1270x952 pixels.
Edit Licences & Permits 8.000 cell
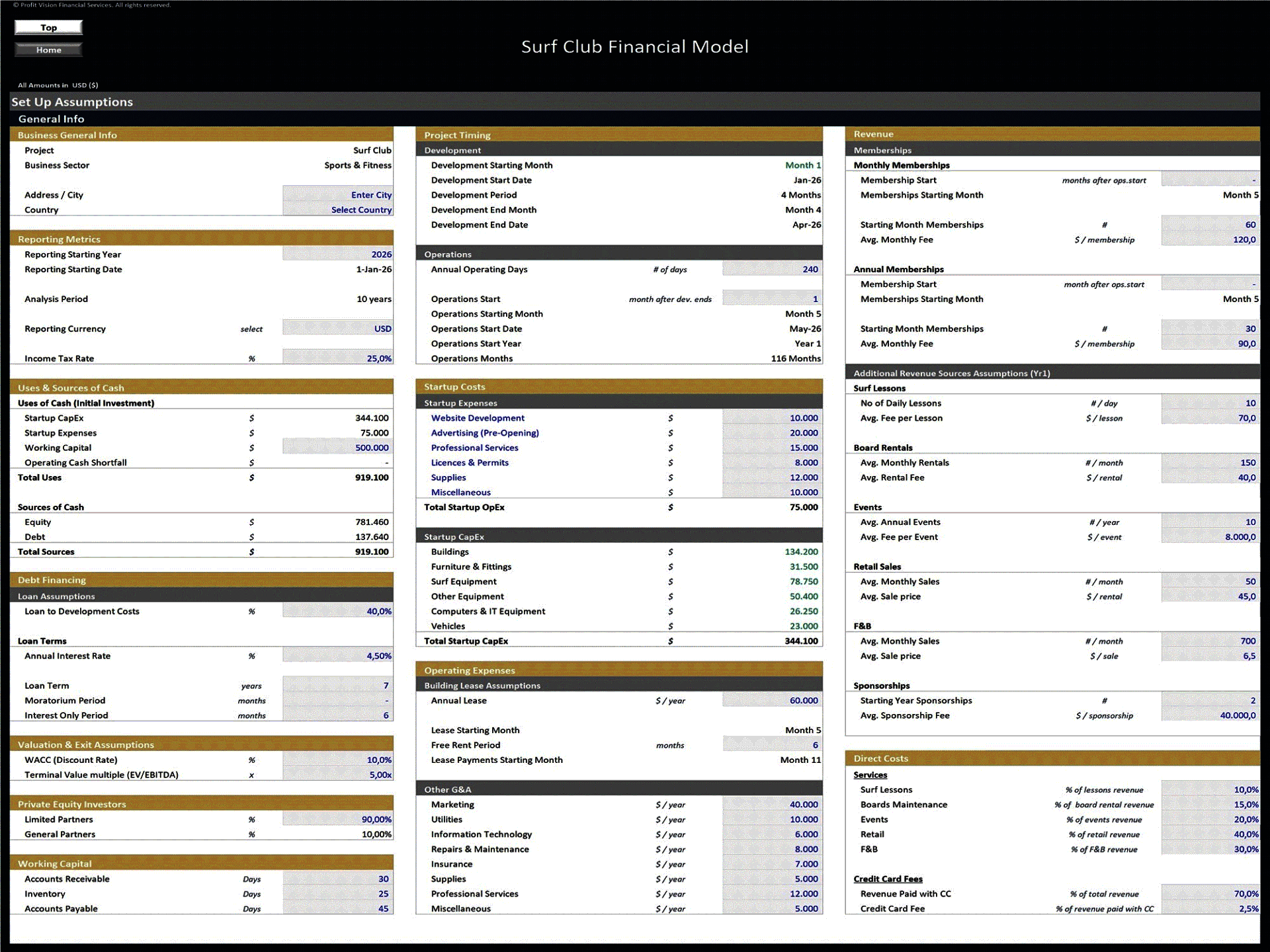773,462
